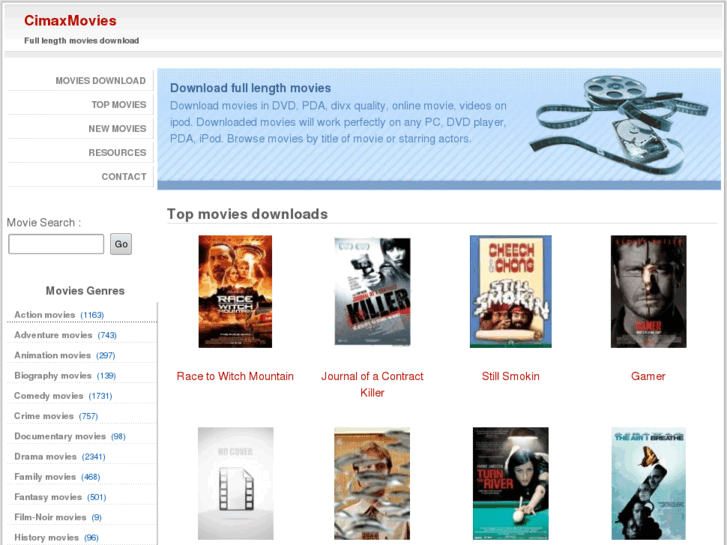The height and width of the screenshot is (545, 727).
Task: Click the Full length movies download tagline
Action: pos(82,41)
